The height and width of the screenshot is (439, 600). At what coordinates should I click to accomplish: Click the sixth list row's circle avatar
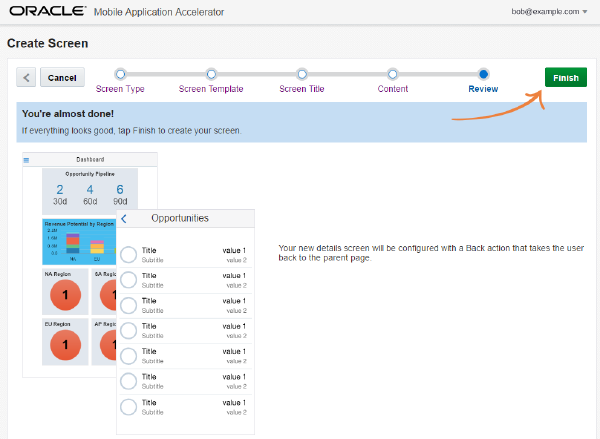[129, 381]
